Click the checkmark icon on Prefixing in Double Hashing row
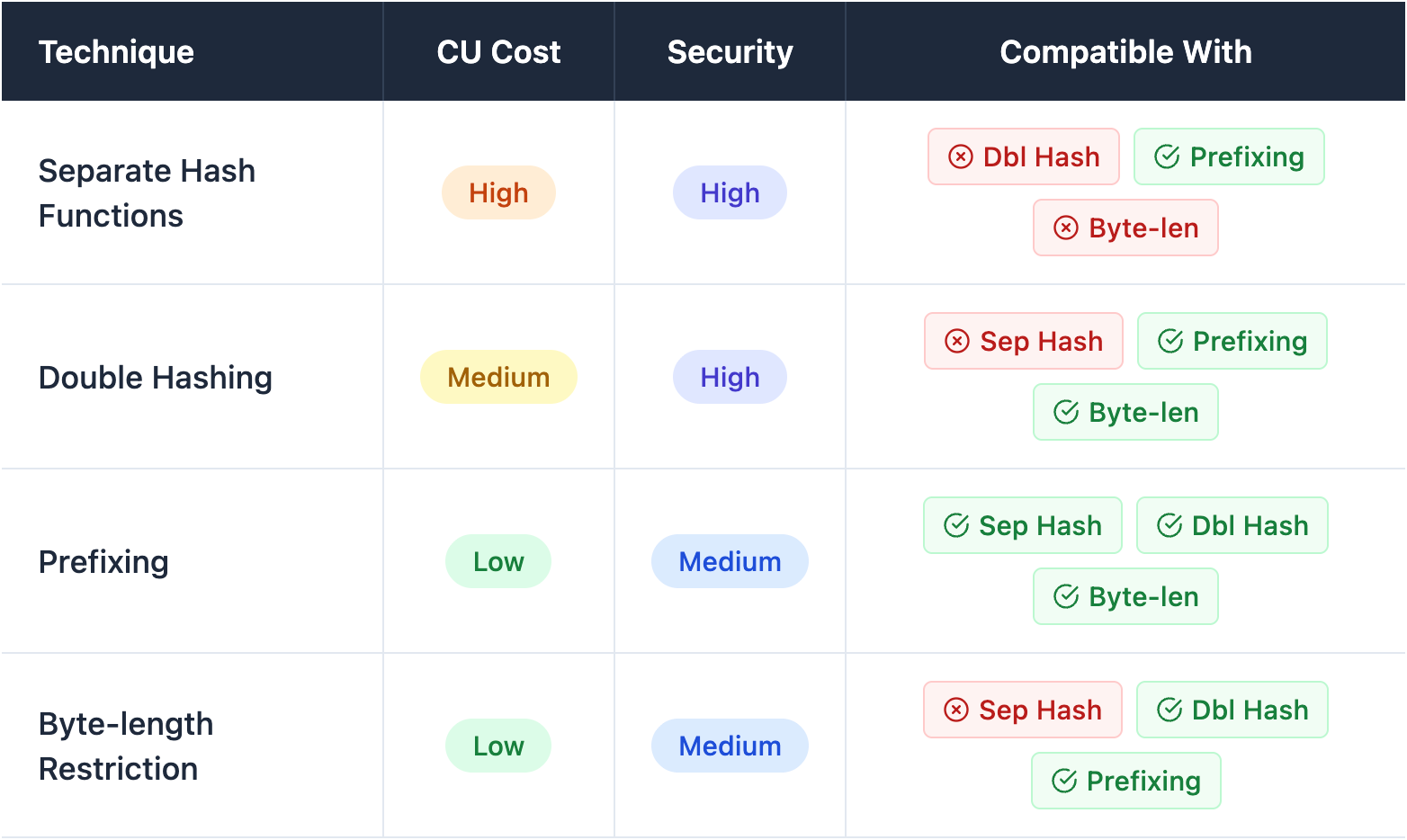Viewport: 1407px width, 840px height. (x=1170, y=341)
